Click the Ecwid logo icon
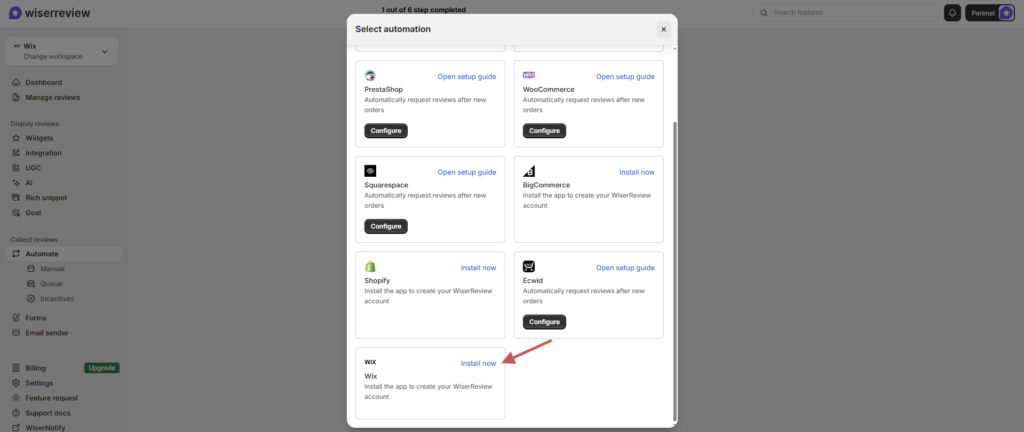Screen dimensions: 1024x432 pos(529,267)
